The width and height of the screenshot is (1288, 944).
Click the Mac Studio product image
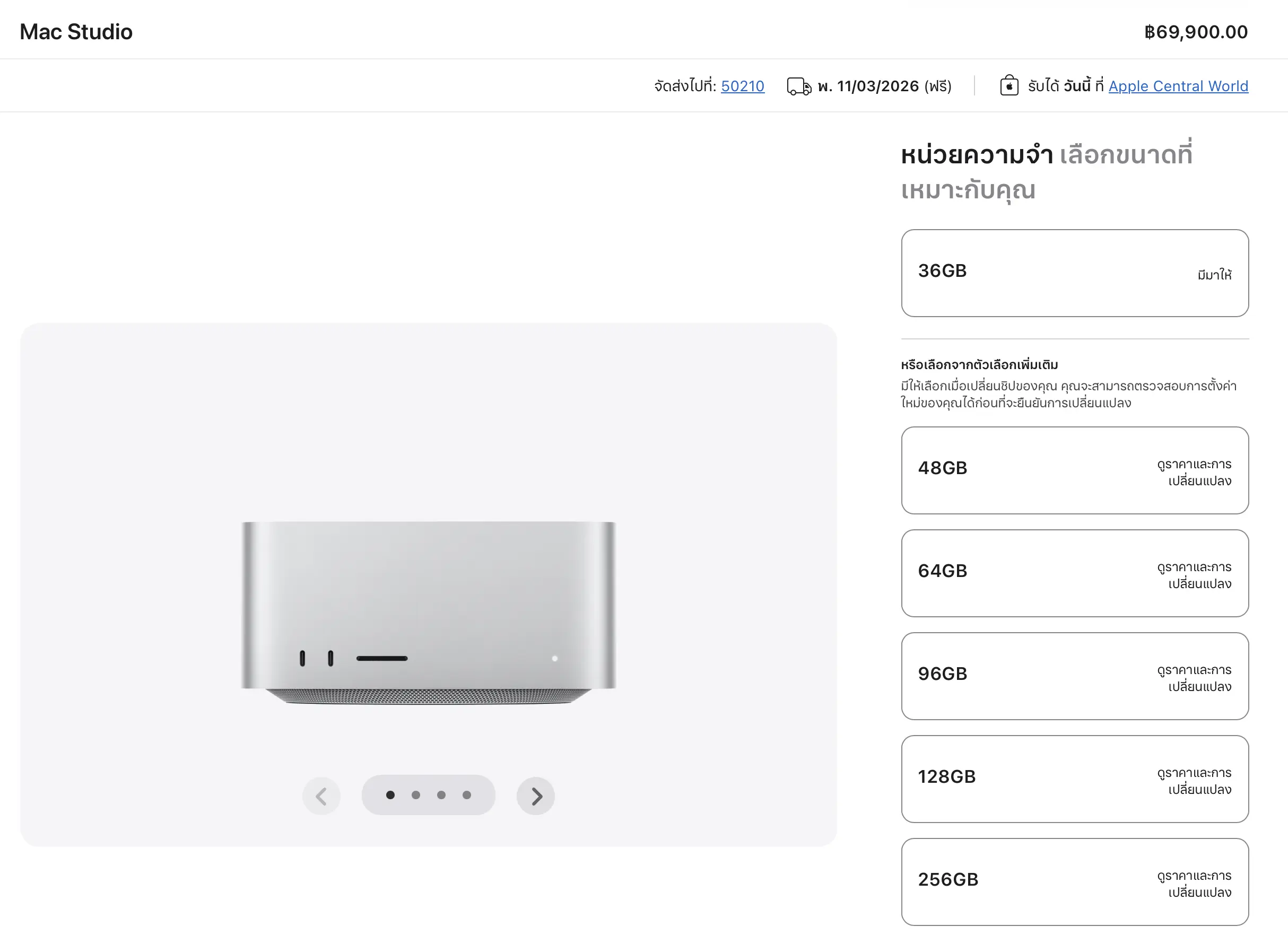click(x=429, y=611)
